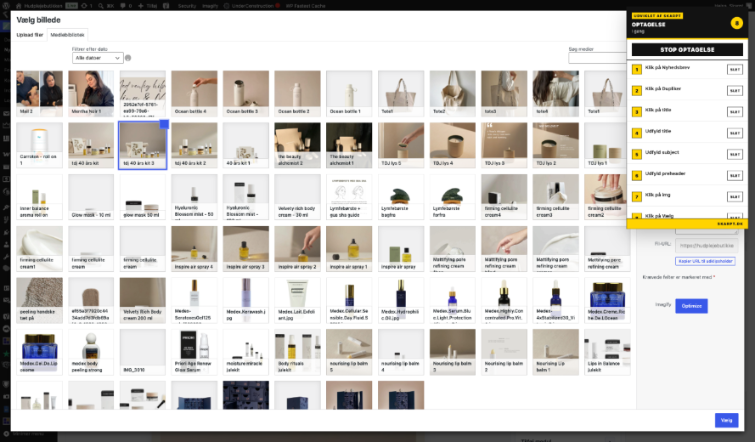
Task: Delete step 1 Klik på Nyhedsbrev
Action: click(735, 69)
